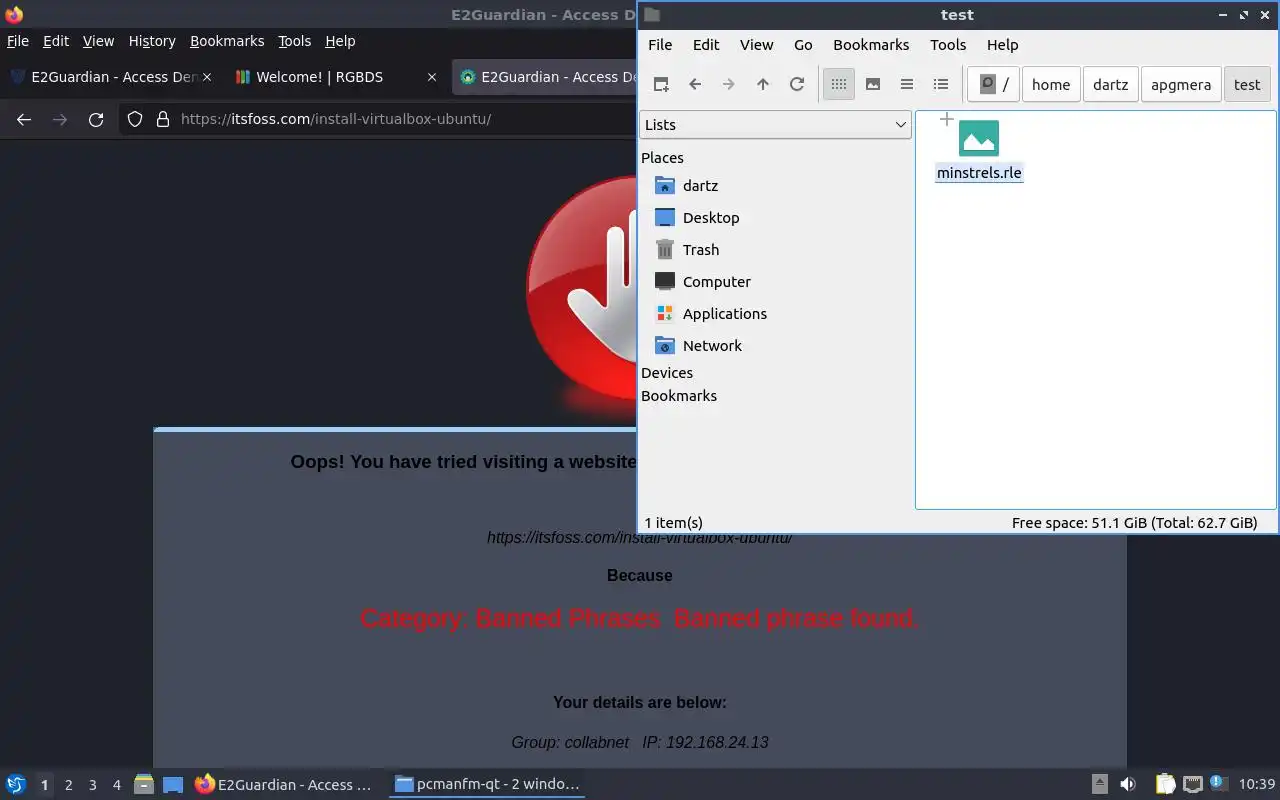This screenshot has height=800, width=1280.
Task: Open Firefox History menu
Action: (152, 41)
